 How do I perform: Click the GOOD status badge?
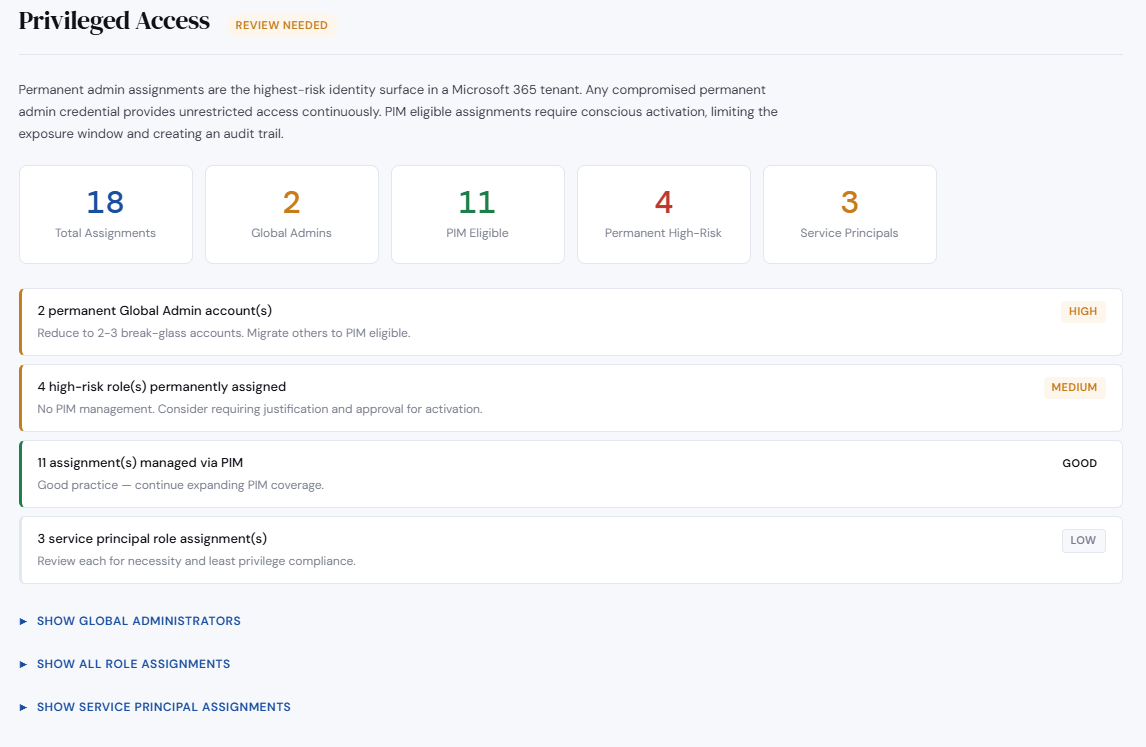(1080, 463)
